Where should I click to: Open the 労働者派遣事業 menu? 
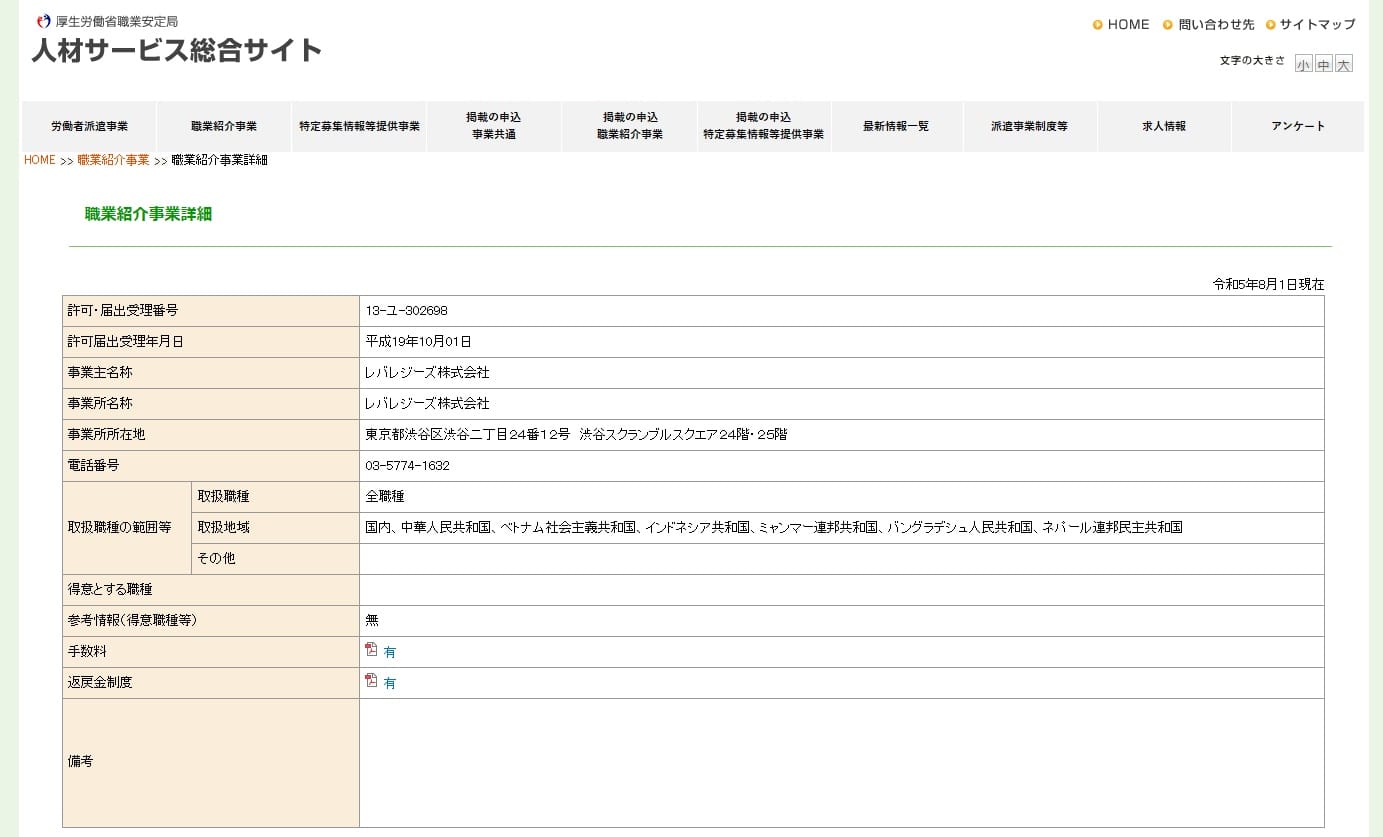pyautogui.click(x=89, y=126)
